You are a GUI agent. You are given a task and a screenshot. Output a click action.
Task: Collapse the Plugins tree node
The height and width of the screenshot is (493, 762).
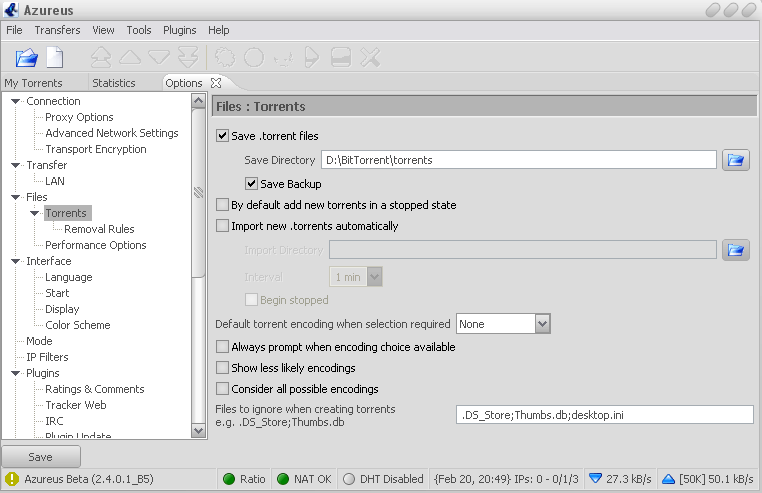click(x=16, y=373)
